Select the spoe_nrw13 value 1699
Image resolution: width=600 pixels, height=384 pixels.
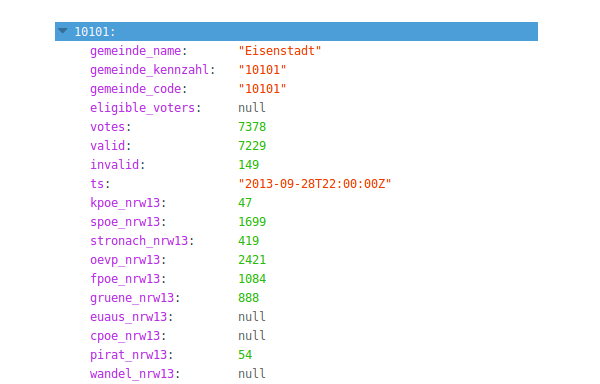252,222
